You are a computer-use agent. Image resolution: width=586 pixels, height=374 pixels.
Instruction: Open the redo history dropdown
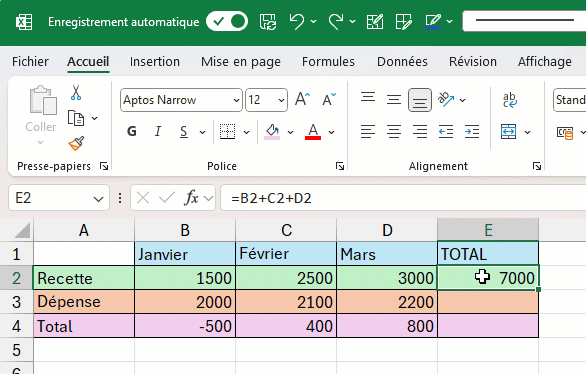coord(352,22)
